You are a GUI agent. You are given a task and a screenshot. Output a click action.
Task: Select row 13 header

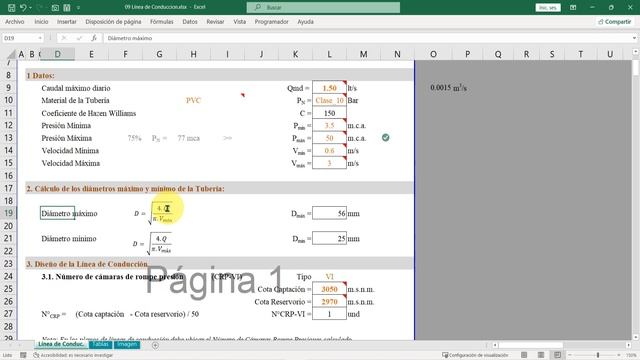pos(8,138)
